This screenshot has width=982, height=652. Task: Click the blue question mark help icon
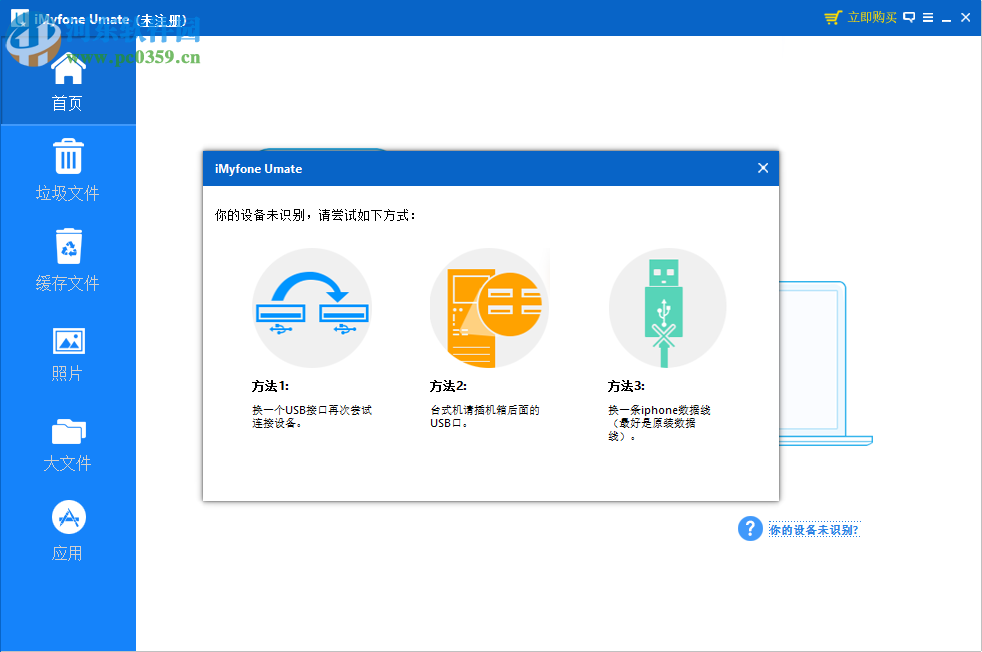coord(749,528)
